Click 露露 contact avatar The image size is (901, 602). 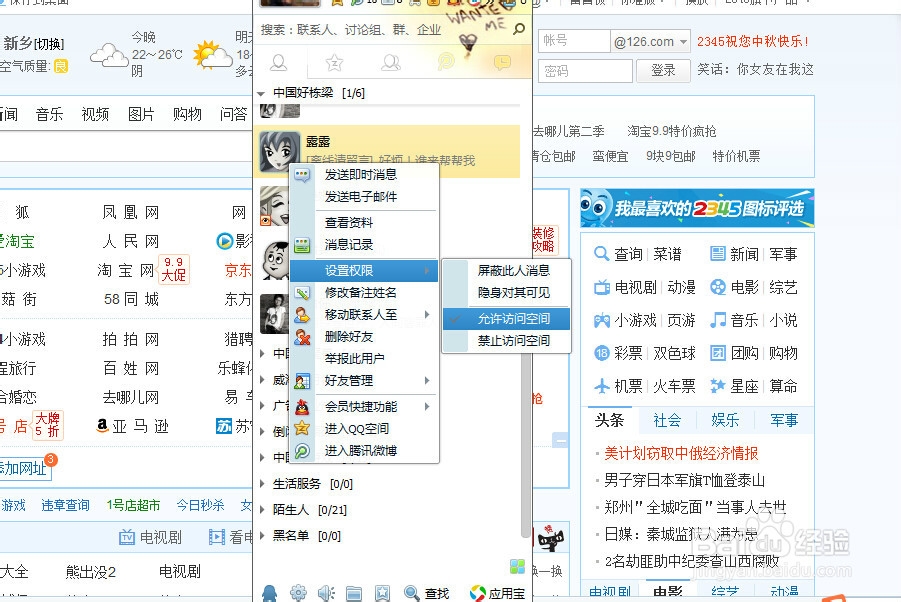click(280, 152)
